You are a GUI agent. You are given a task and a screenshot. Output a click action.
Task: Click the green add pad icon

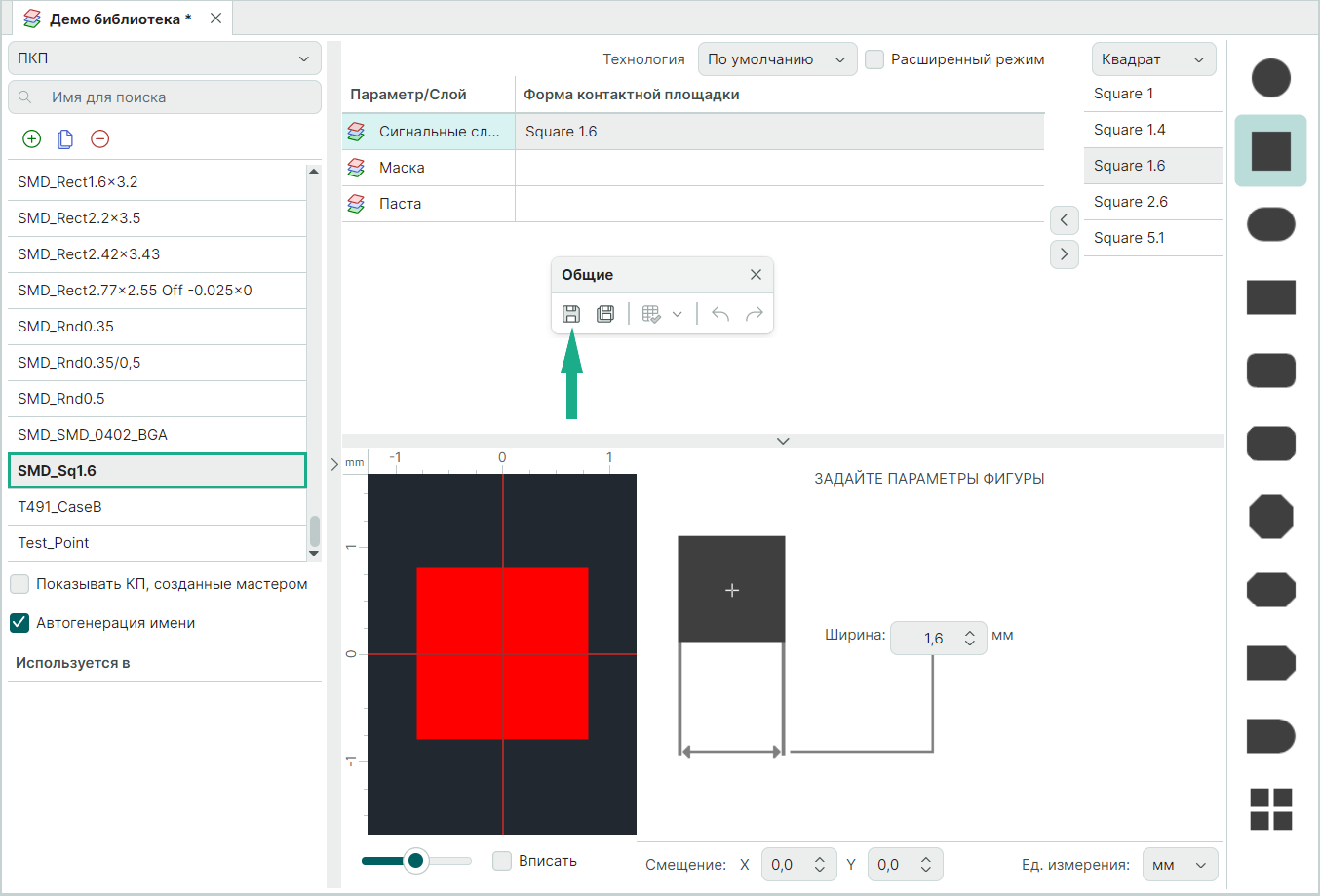tap(32, 139)
